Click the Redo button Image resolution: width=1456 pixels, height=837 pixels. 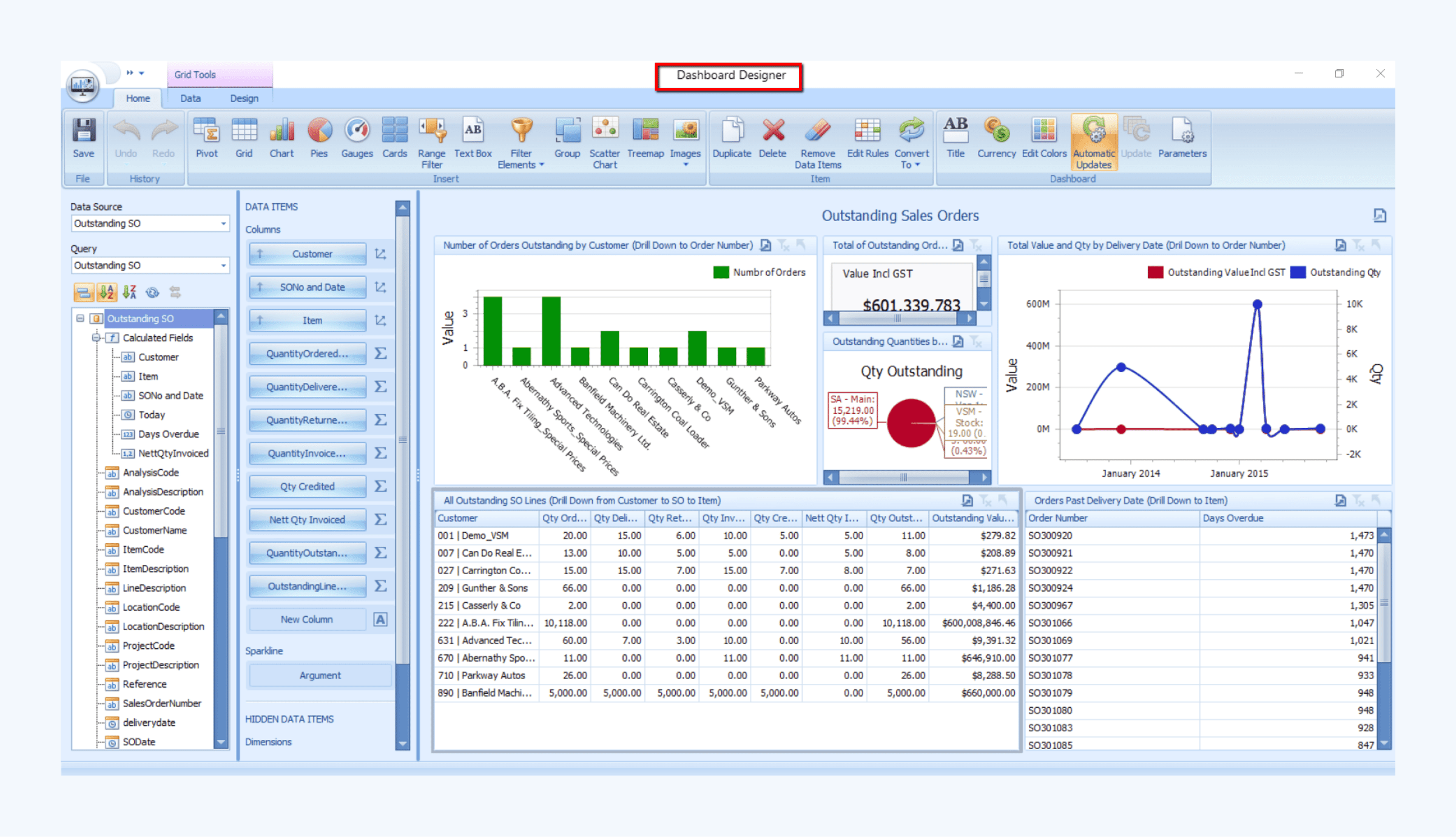[x=163, y=138]
